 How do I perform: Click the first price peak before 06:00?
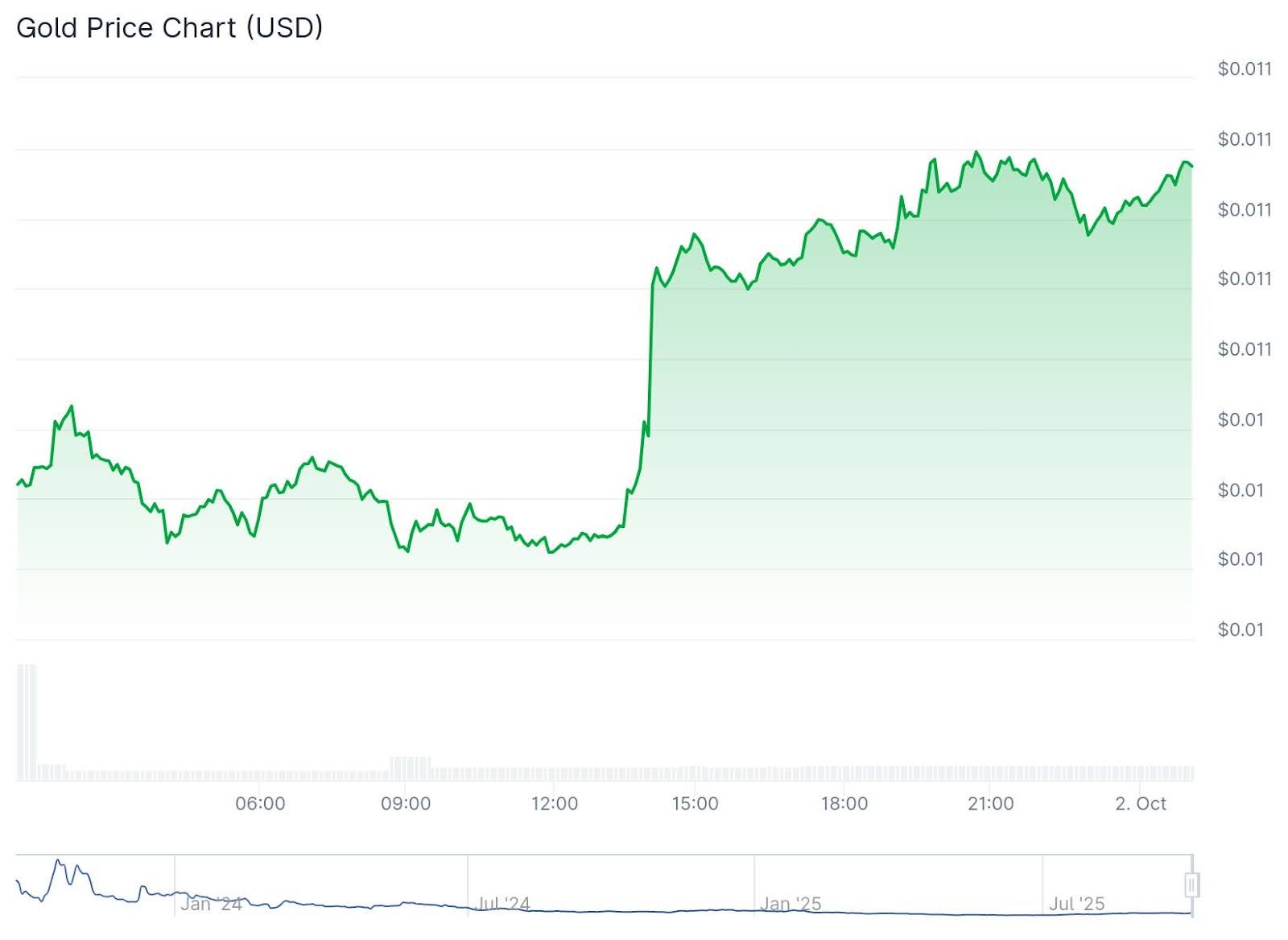72,407
